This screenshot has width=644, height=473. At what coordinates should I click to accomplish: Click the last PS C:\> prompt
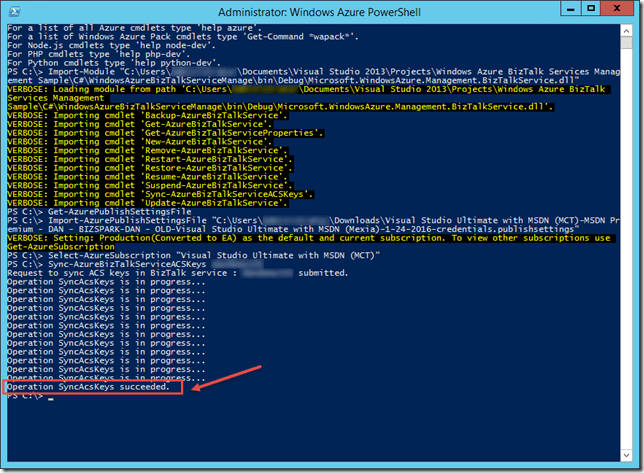pos(27,397)
